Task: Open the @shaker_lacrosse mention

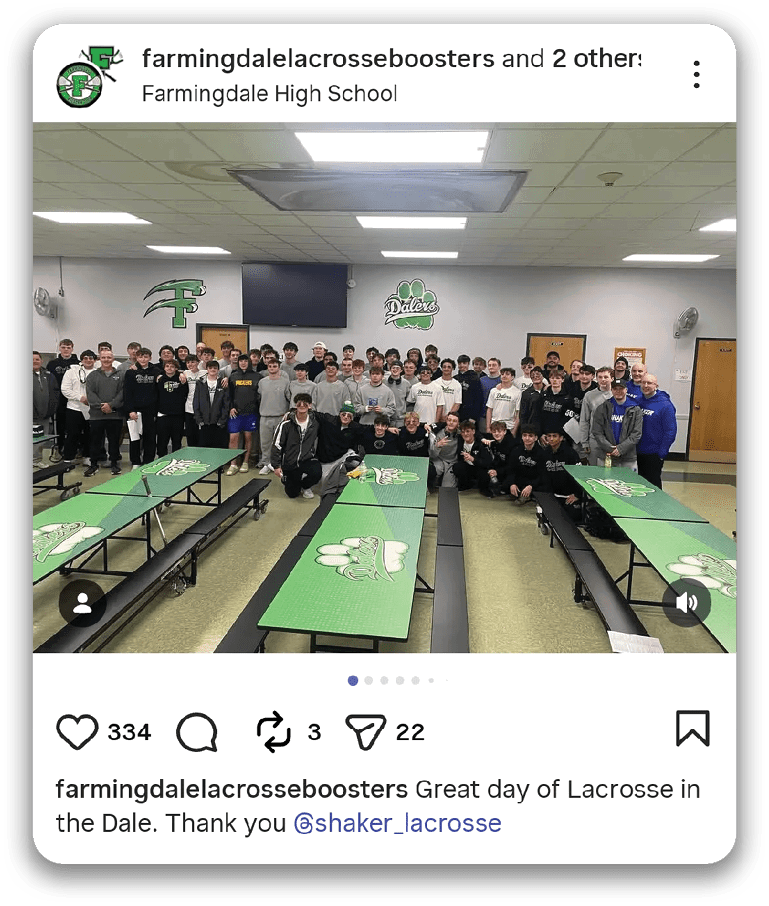Action: [x=397, y=823]
